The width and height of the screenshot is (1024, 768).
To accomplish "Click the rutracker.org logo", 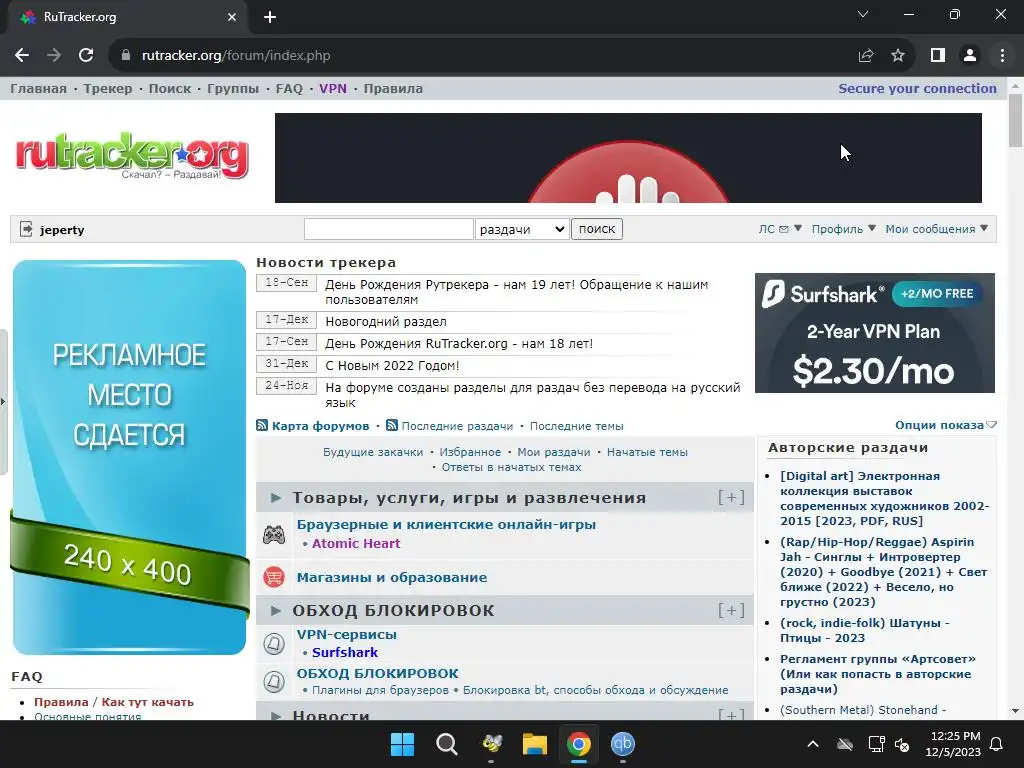I will (x=132, y=155).
